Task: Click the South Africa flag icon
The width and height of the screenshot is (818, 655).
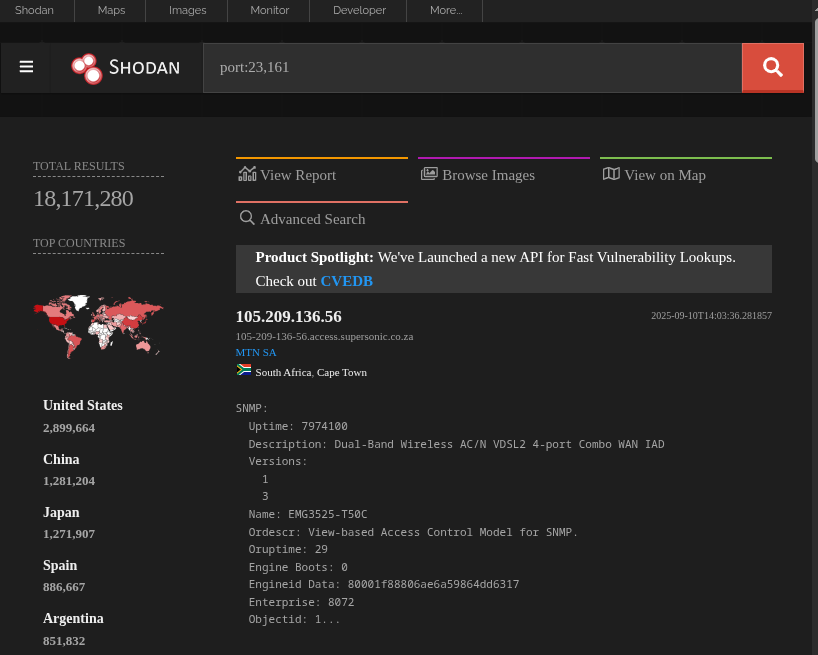Action: 244,370
